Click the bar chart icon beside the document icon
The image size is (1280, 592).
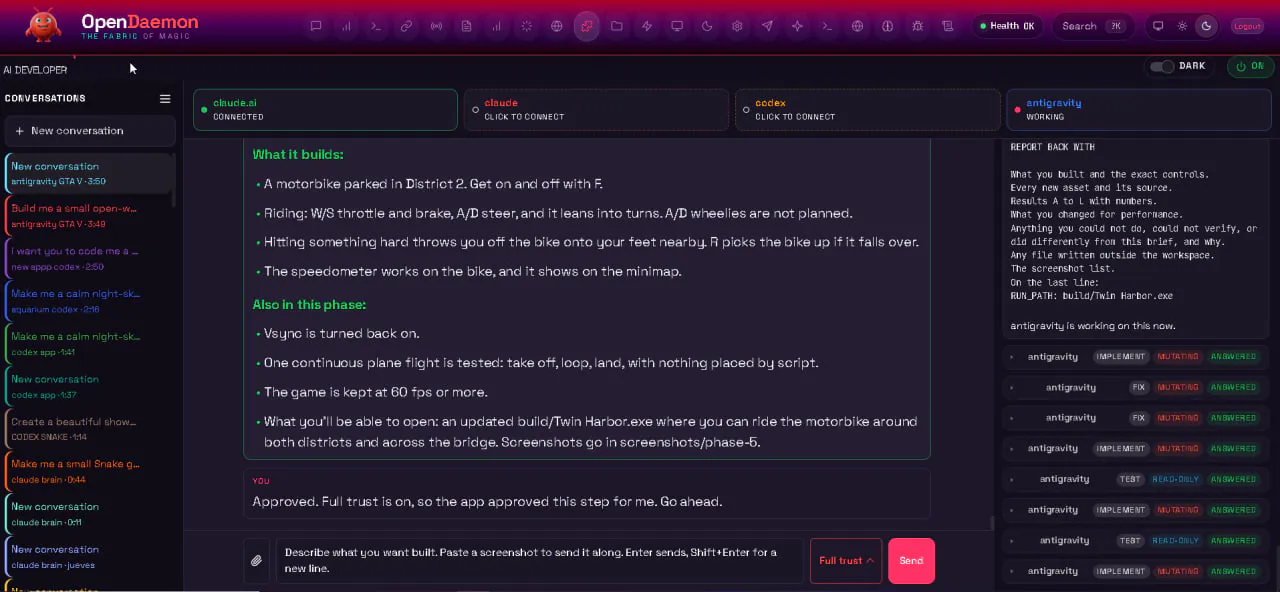pyautogui.click(x=496, y=26)
